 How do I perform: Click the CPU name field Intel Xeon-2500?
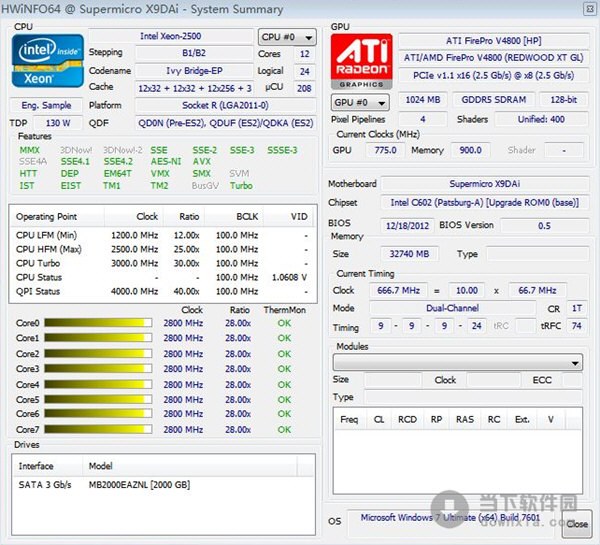pos(171,36)
